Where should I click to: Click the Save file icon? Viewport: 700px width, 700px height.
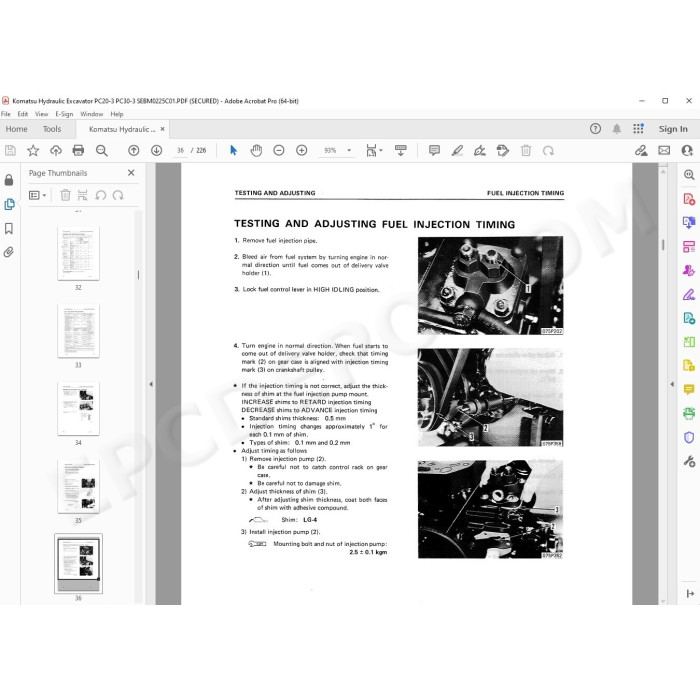tap(10, 150)
